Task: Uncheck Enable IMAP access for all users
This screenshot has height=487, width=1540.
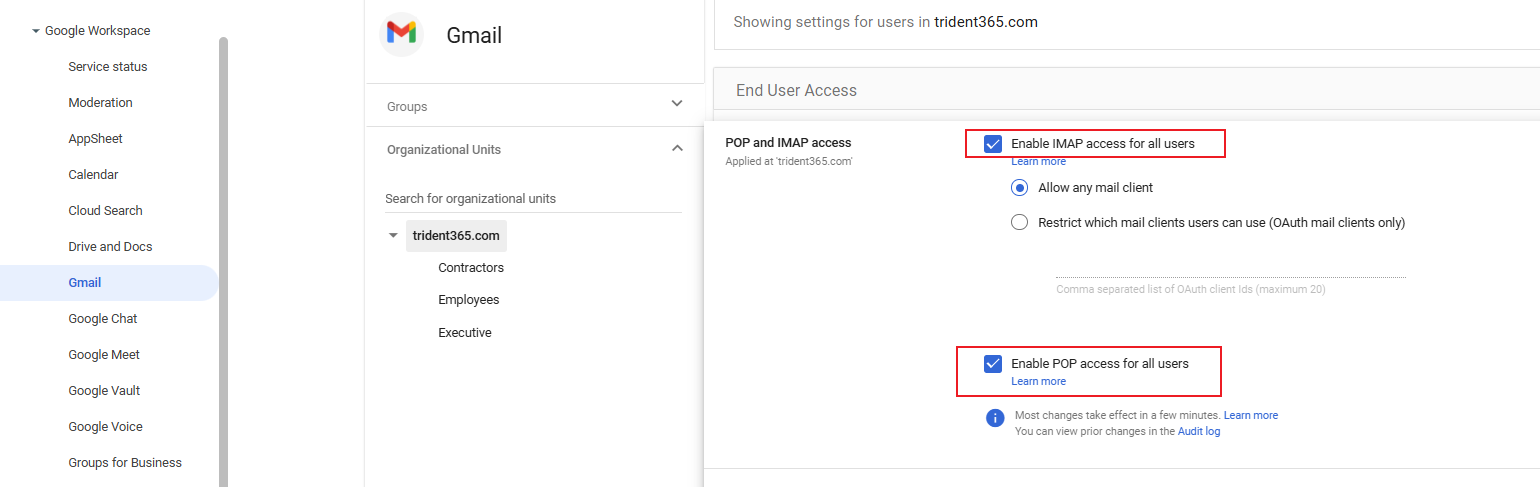Action: tap(993, 144)
